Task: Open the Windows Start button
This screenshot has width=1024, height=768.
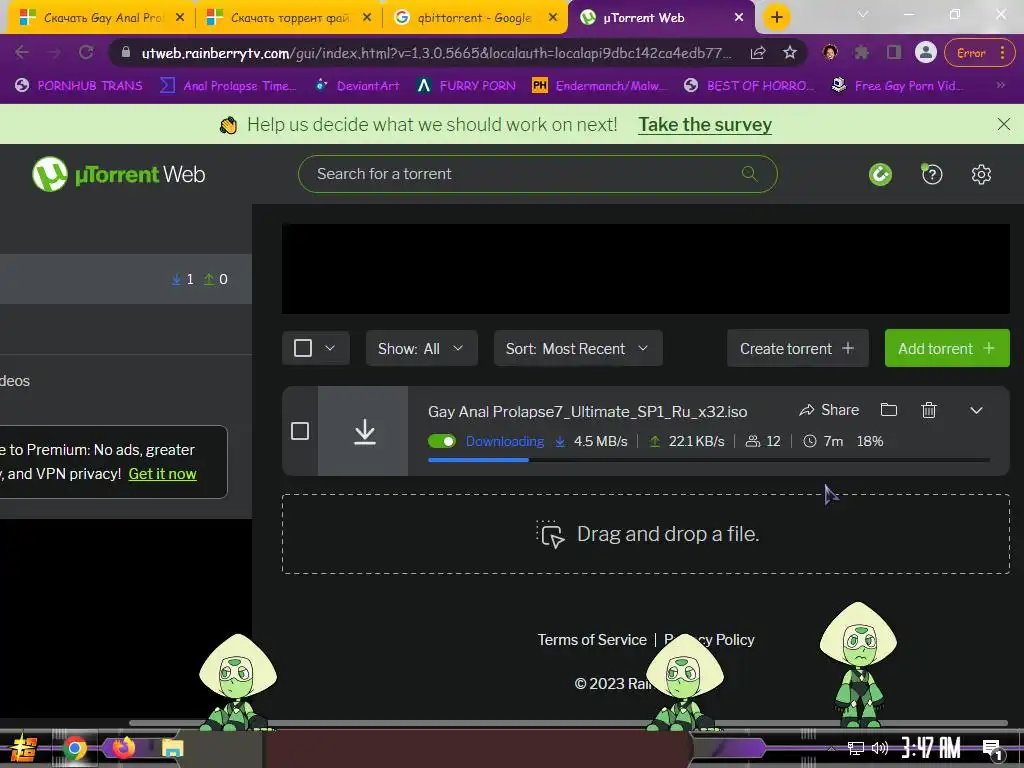Action: (24, 748)
